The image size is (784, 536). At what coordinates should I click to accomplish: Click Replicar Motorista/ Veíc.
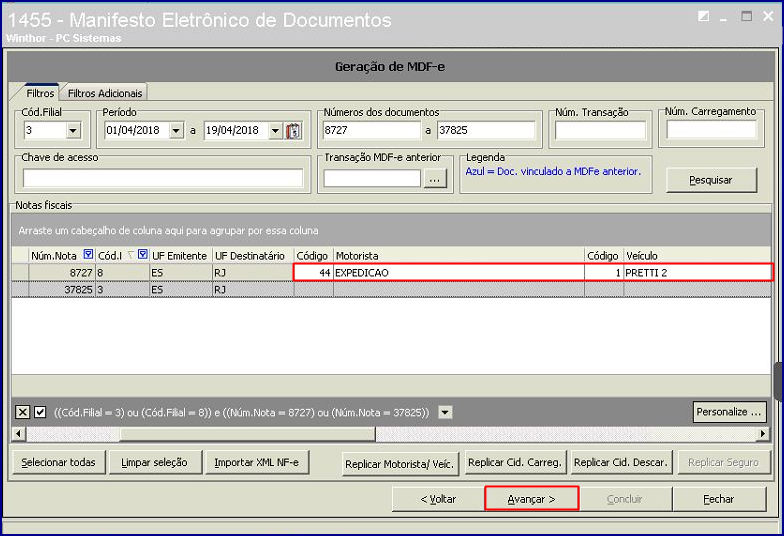click(399, 464)
